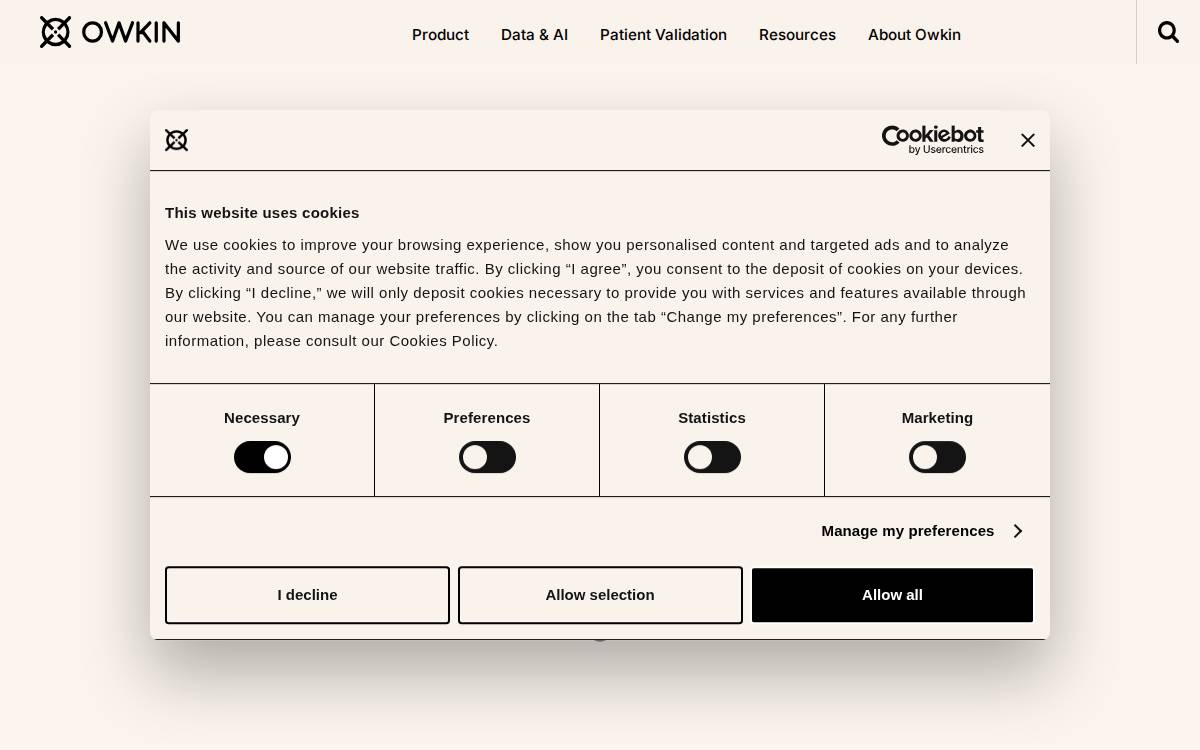Click the Owkin emblem in cookie dialog
The width and height of the screenshot is (1200, 750).
coord(177,140)
